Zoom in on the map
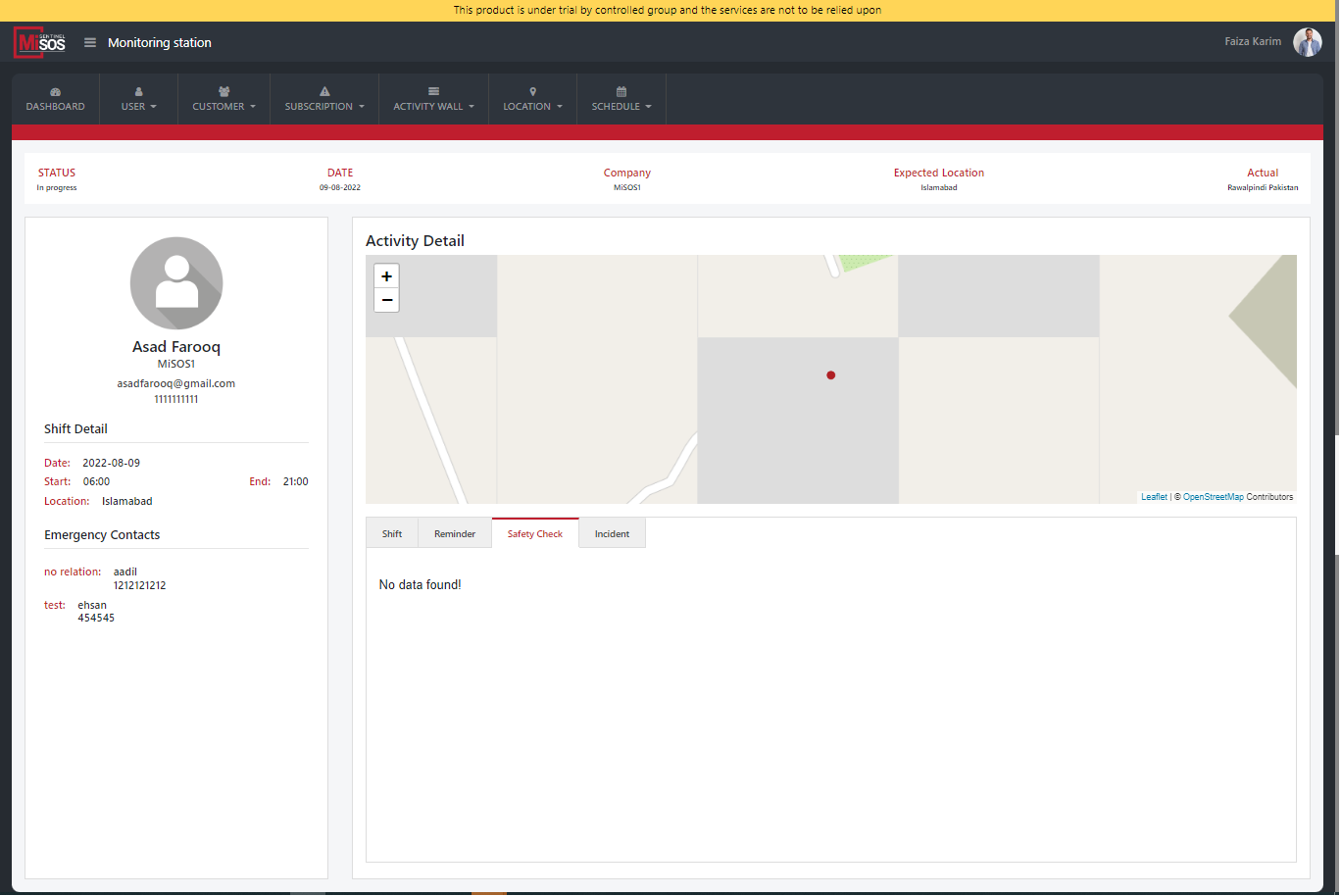The width and height of the screenshot is (1341, 896). point(387,276)
